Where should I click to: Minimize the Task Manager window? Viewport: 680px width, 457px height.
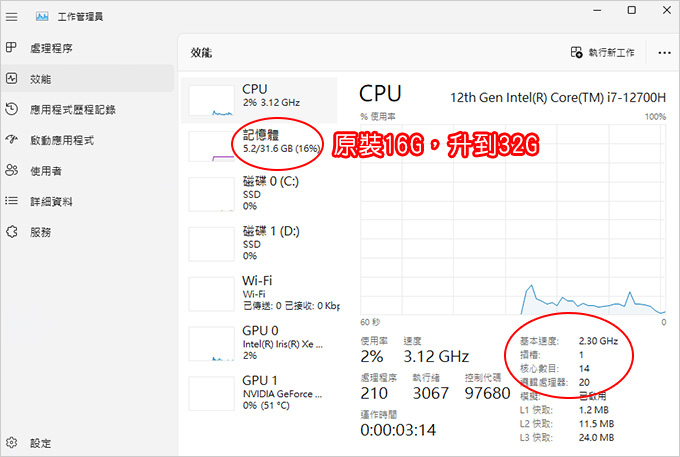coord(597,10)
